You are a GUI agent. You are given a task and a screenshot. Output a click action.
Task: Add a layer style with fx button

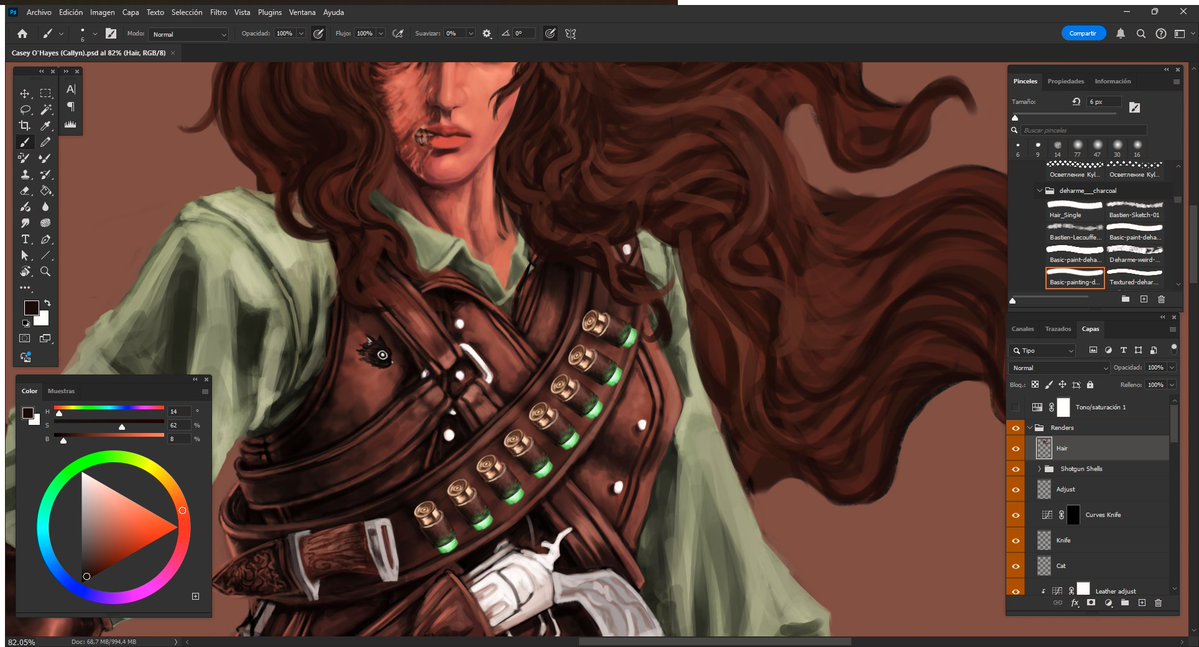1074,603
